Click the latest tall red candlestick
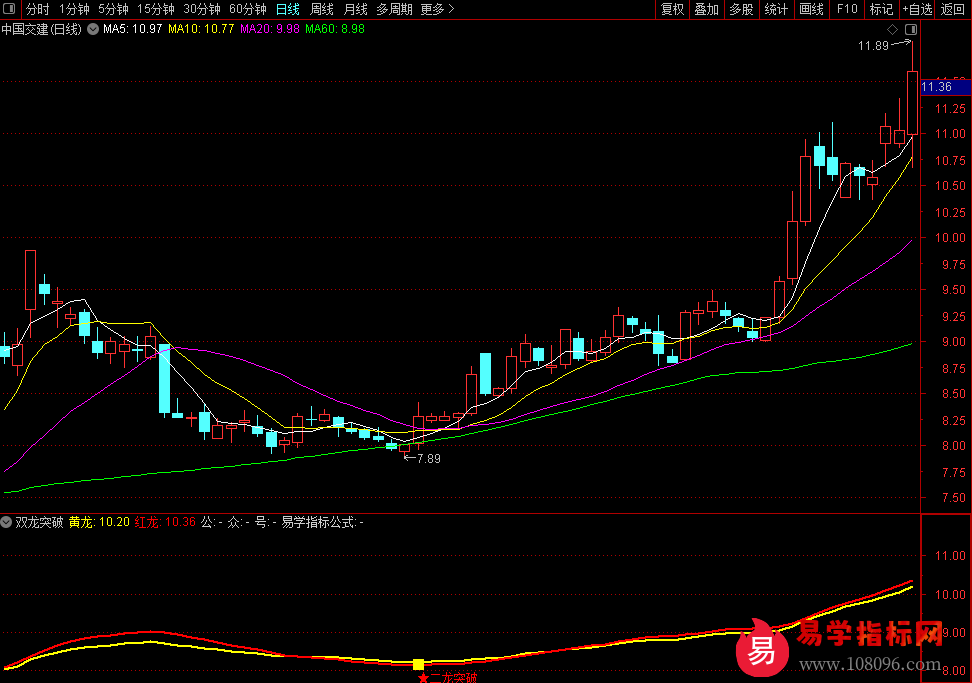The height and width of the screenshot is (683, 972). (912, 103)
